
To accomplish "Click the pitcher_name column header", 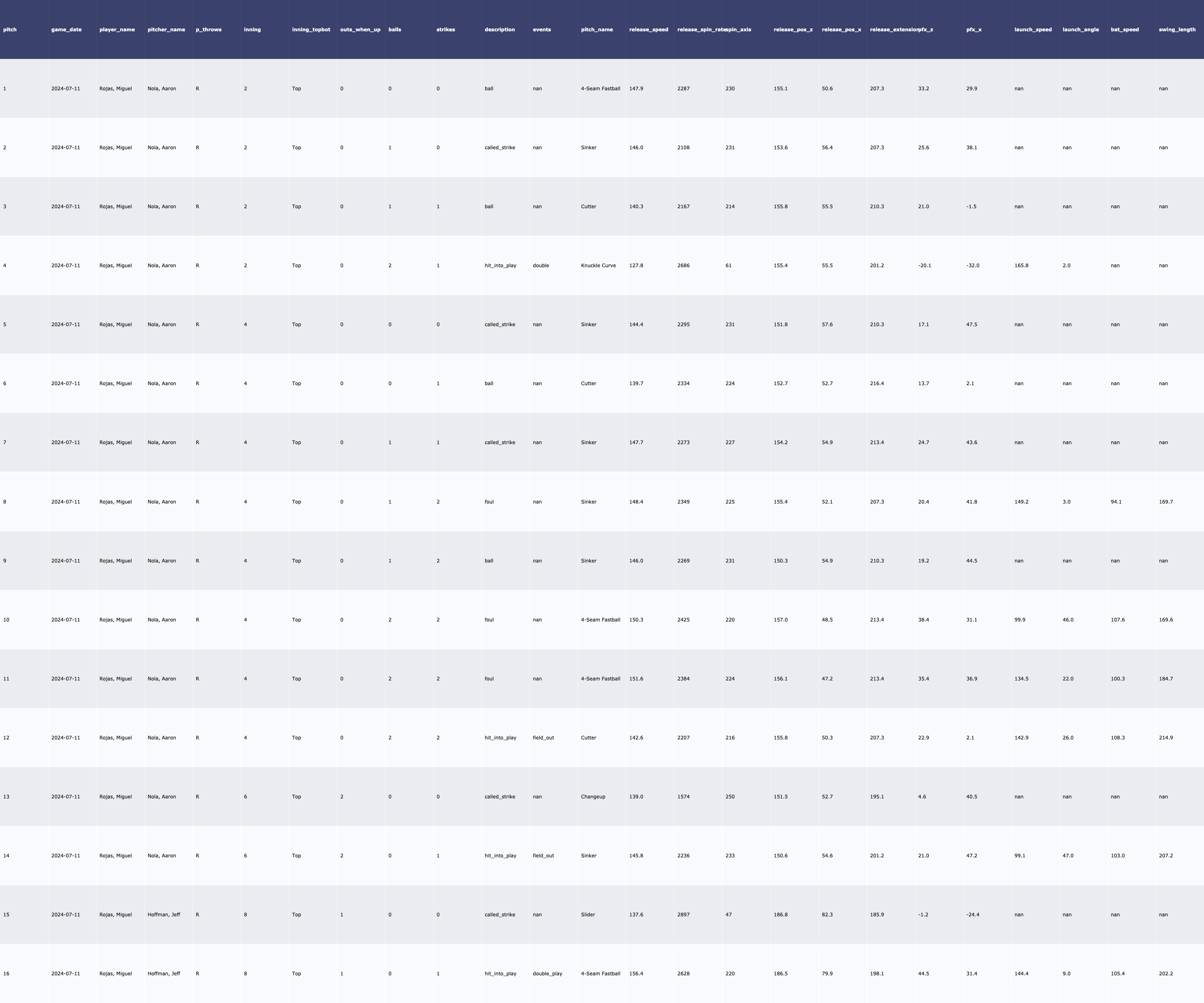I will tap(166, 29).
